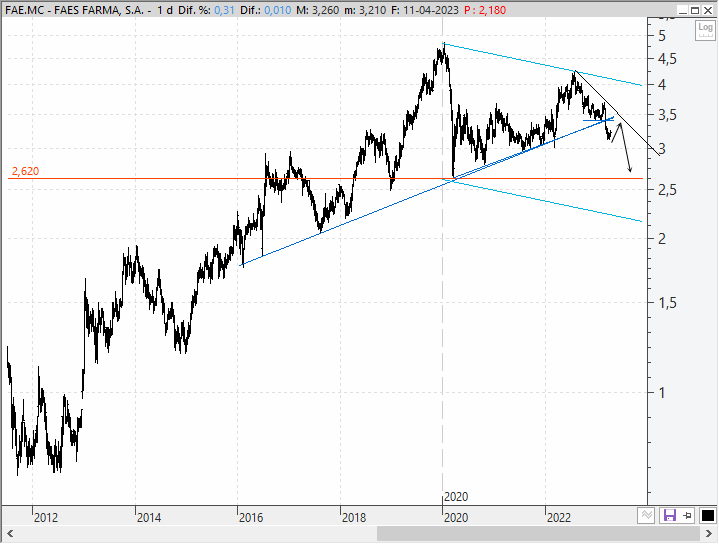Click the 2014 label on time axis
This screenshot has height=544, width=719.
[149, 518]
